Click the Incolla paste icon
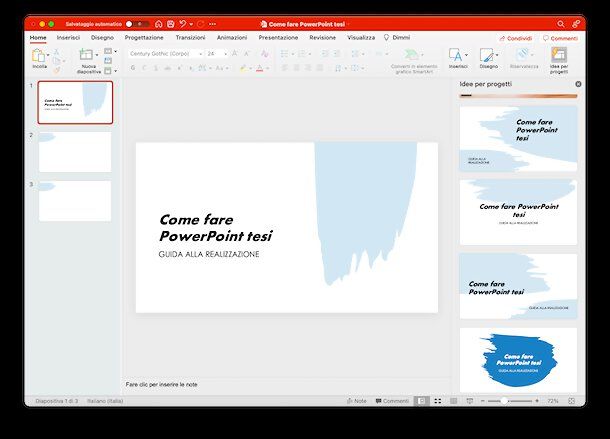Image resolution: width=610 pixels, height=439 pixels. (39, 56)
